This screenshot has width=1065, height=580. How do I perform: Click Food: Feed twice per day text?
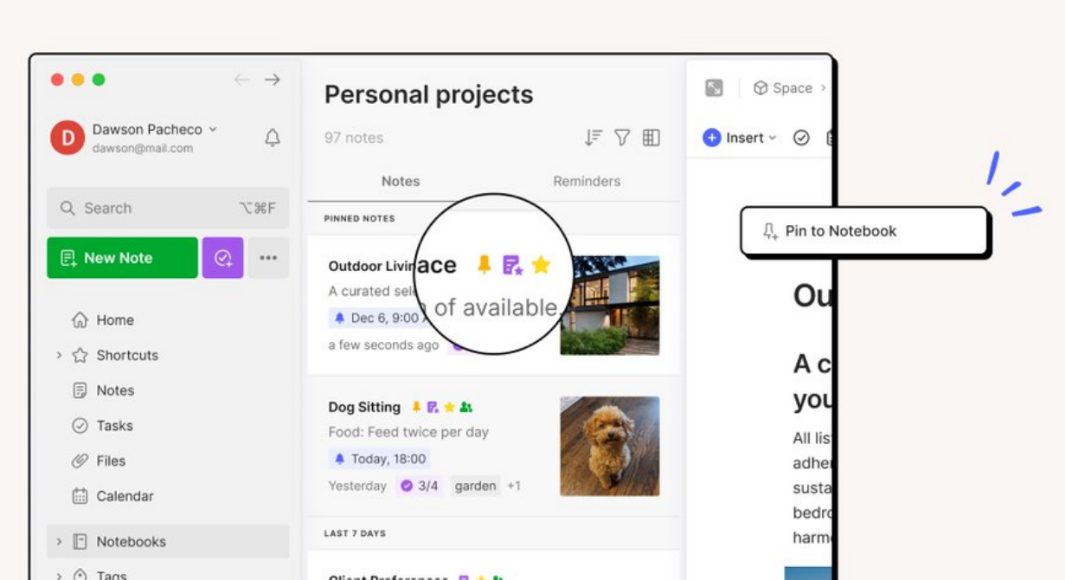click(x=408, y=432)
